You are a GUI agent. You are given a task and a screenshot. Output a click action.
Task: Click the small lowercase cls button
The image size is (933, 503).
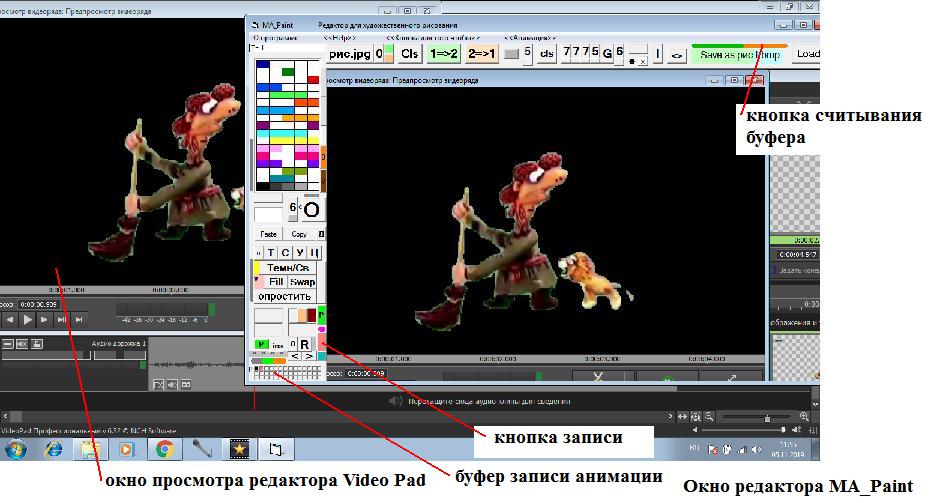(546, 54)
